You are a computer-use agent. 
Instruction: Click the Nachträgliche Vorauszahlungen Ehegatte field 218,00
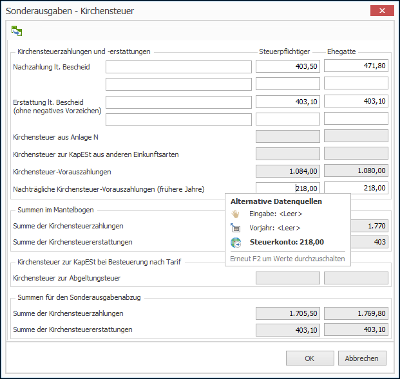pyautogui.click(x=356, y=188)
